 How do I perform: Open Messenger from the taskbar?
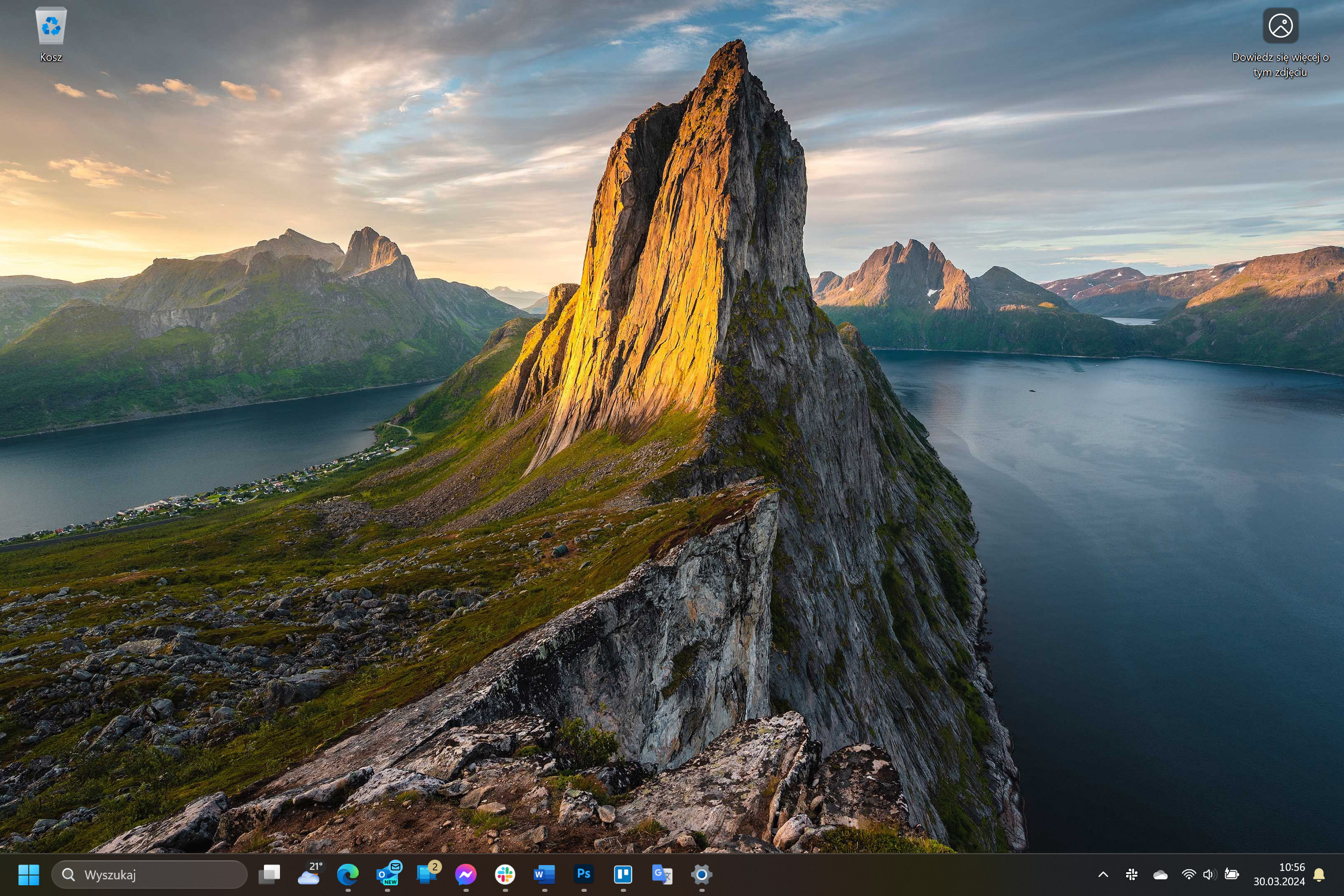click(466, 875)
